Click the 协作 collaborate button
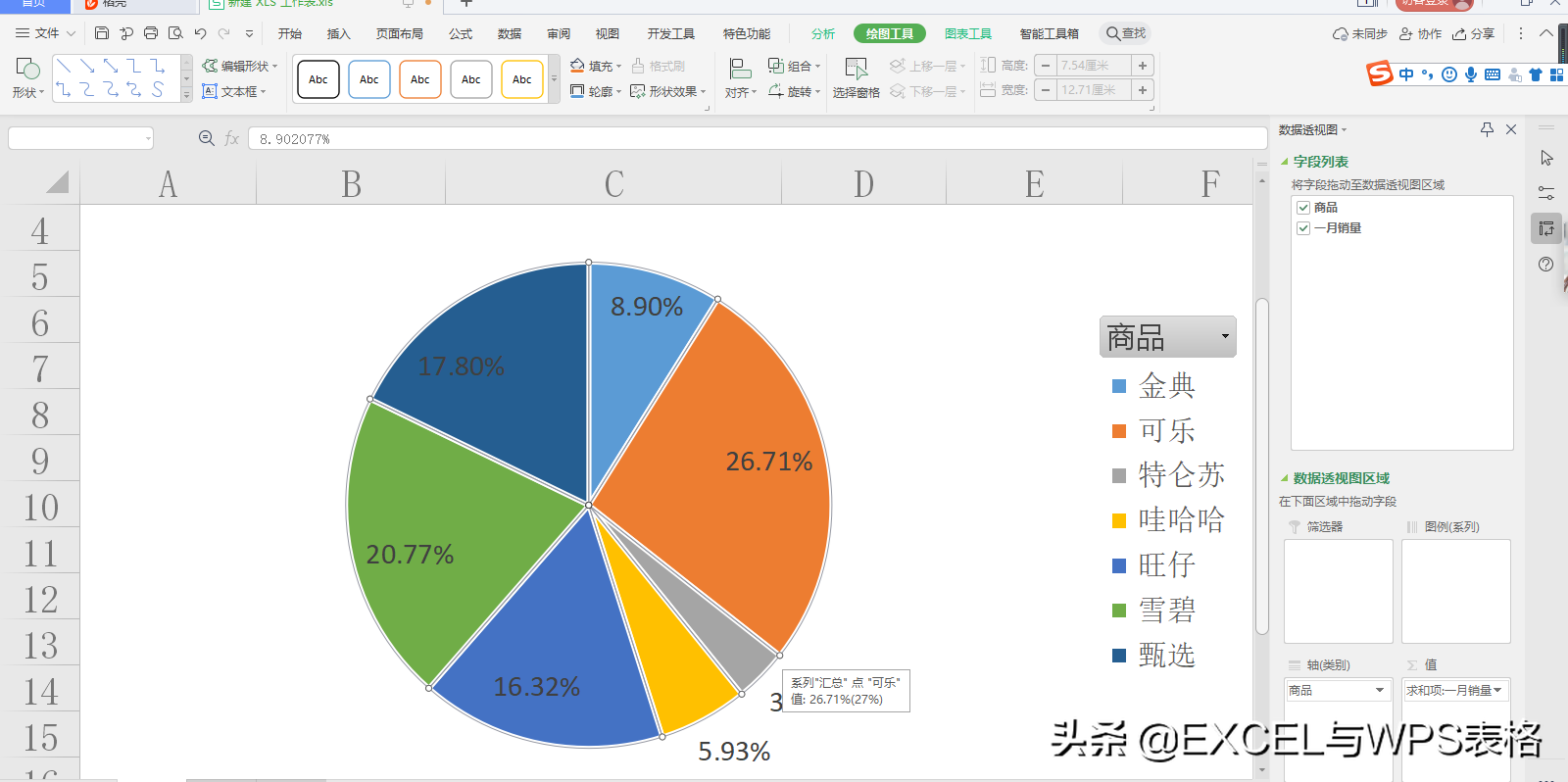The width and height of the screenshot is (1568, 782). click(1420, 33)
